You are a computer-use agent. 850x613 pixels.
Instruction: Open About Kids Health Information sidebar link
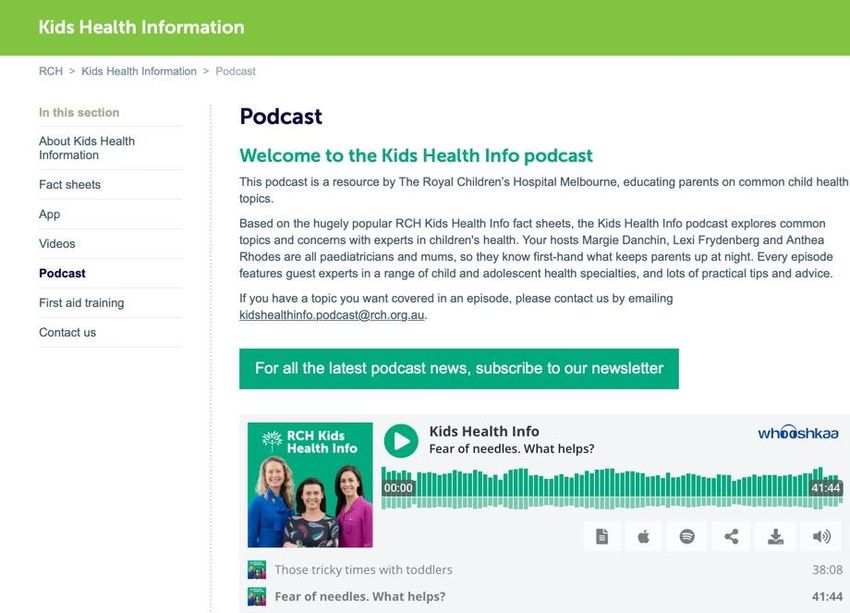(x=87, y=148)
